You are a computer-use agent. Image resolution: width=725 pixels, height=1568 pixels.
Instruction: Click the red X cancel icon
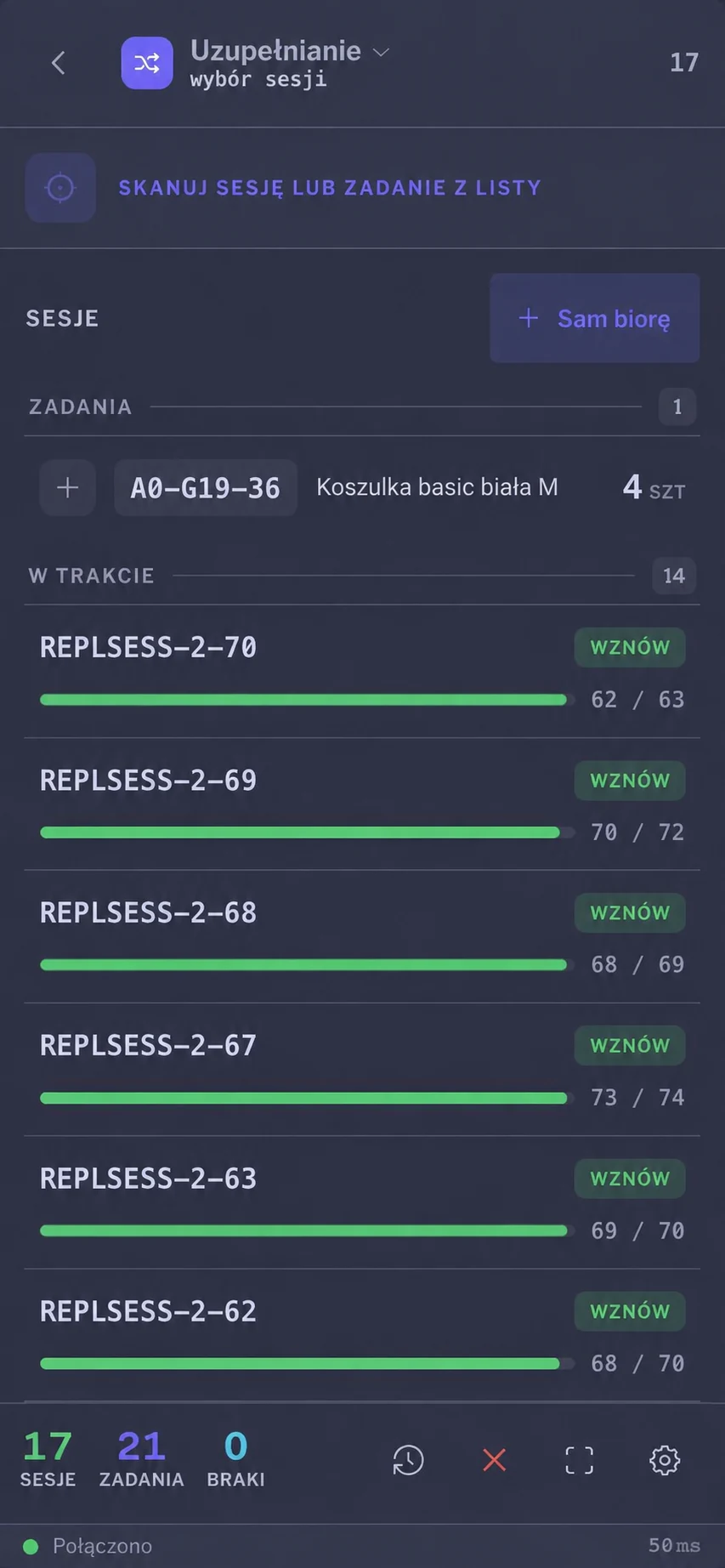click(x=494, y=1460)
